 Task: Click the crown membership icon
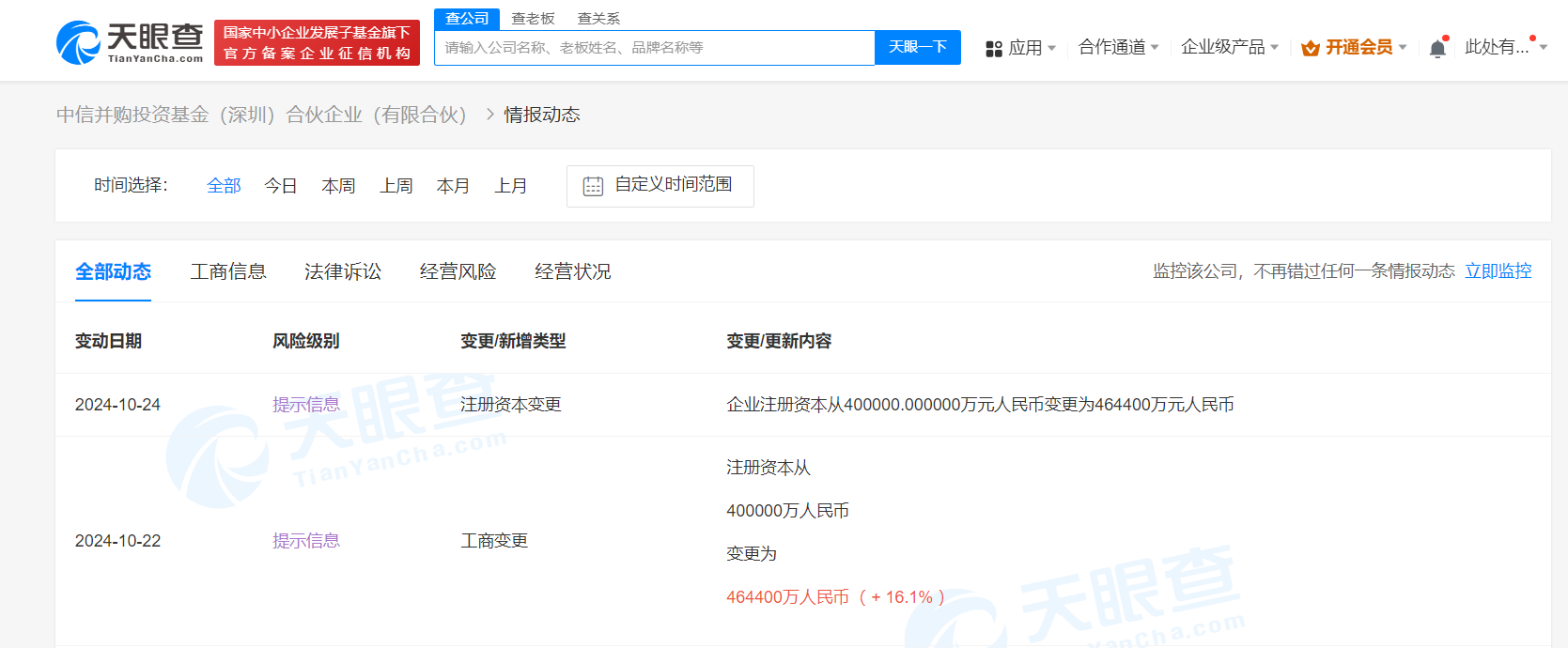[1311, 48]
